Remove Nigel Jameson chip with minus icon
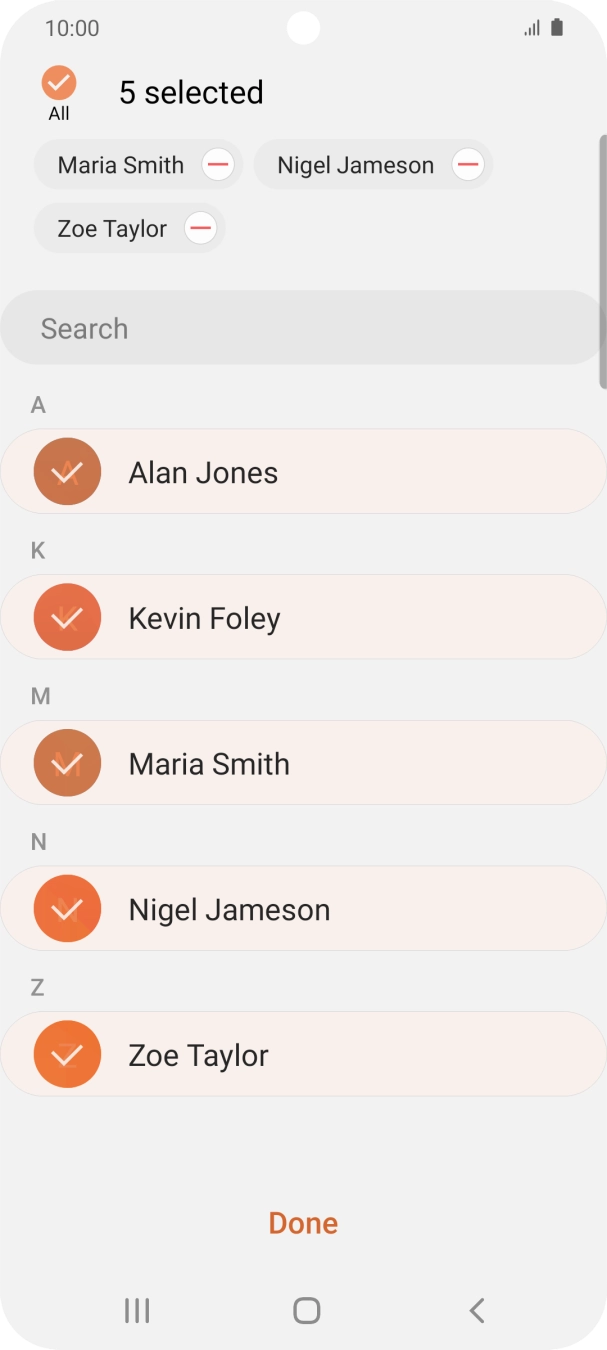Image resolution: width=607 pixels, height=1350 pixels. click(x=468, y=165)
